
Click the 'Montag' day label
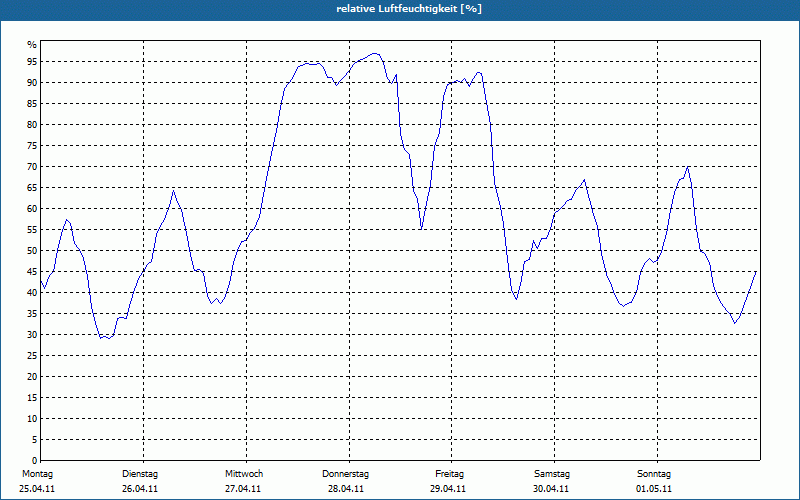[37, 474]
